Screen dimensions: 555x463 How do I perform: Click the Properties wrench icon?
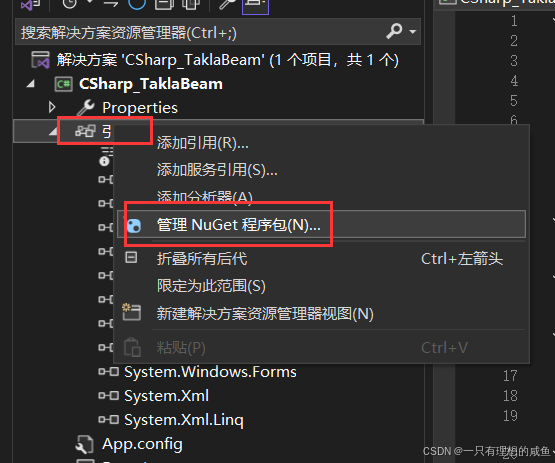click(x=85, y=108)
